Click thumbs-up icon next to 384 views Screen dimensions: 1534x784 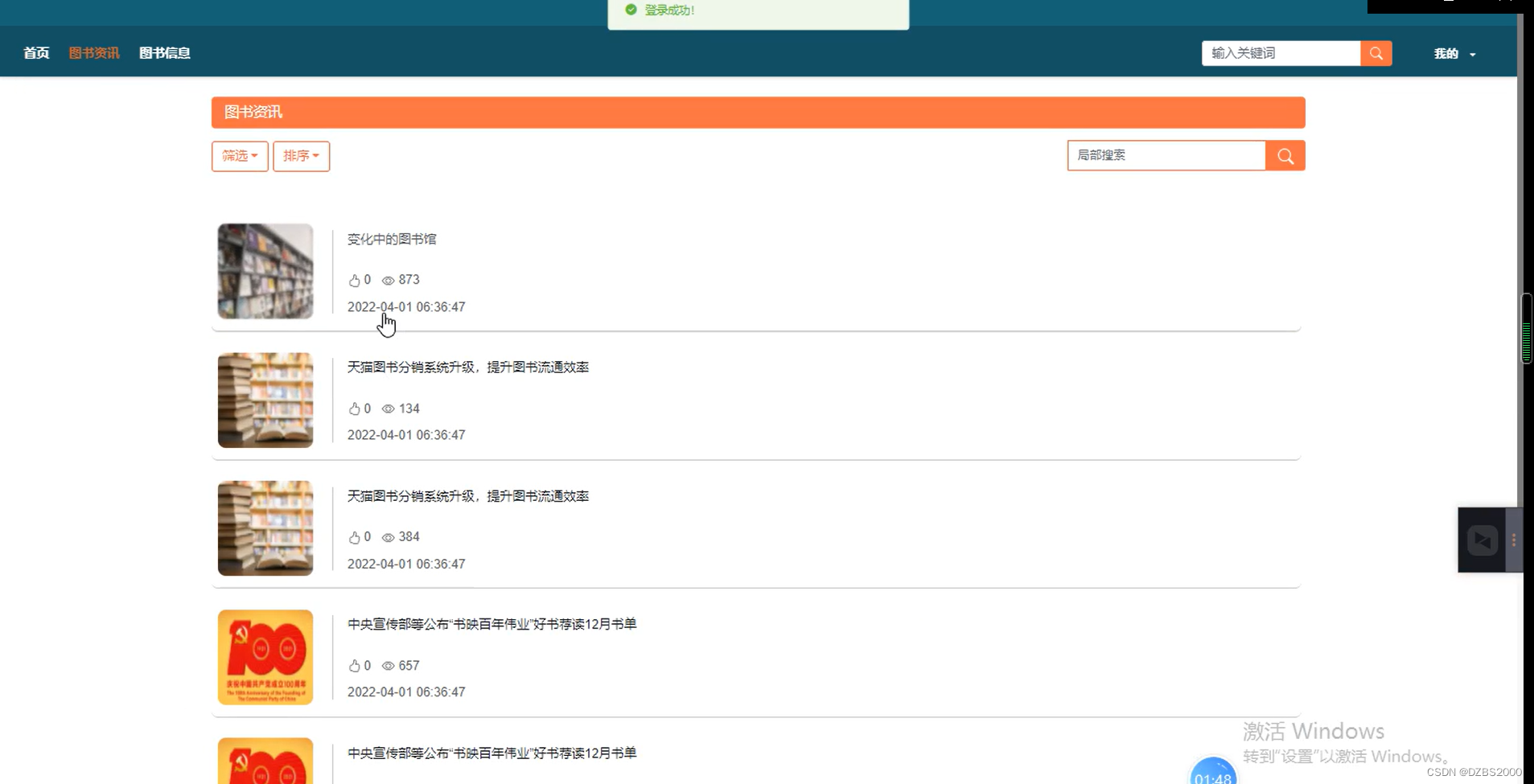[x=354, y=537]
